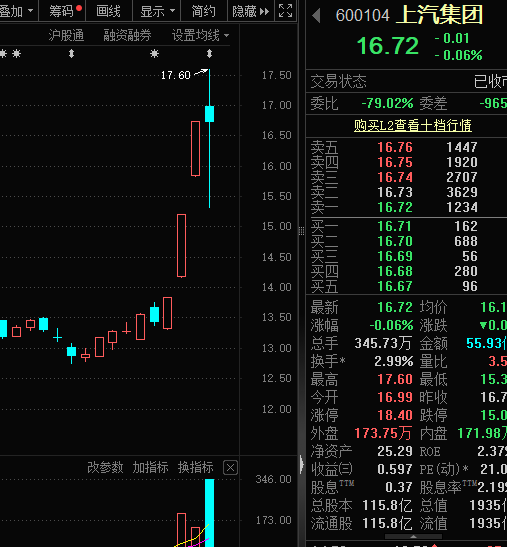The width and height of the screenshot is (507, 547).
Task: Click the 交易状态 row label
Action: [x=338, y=82]
